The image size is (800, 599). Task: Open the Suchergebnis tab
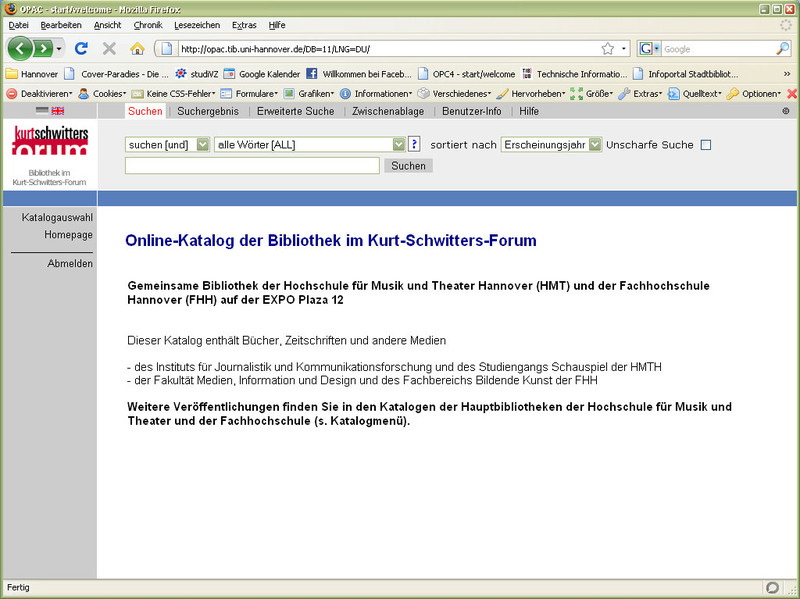pos(208,111)
